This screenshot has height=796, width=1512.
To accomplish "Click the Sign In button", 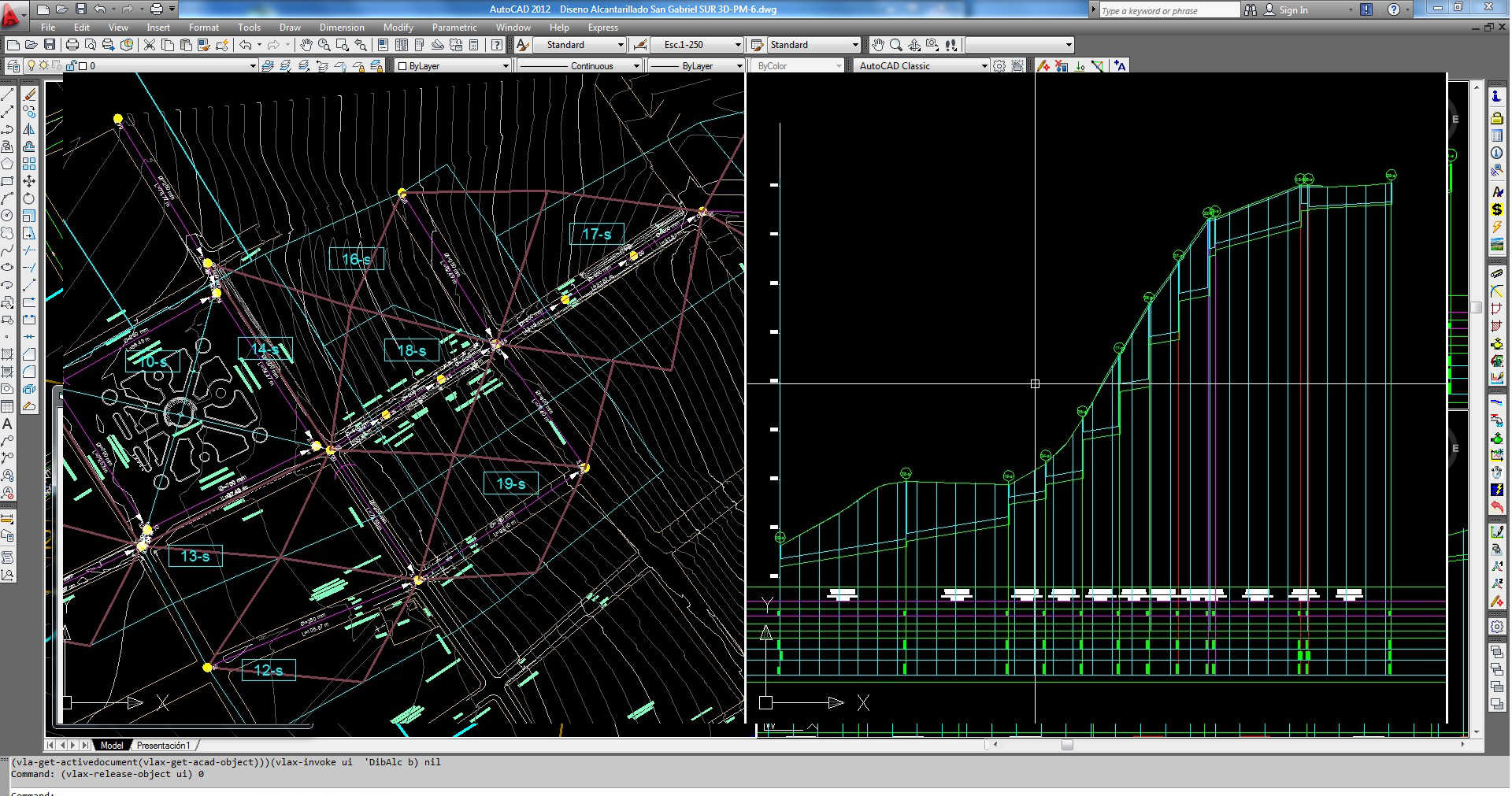I will tap(1292, 10).
